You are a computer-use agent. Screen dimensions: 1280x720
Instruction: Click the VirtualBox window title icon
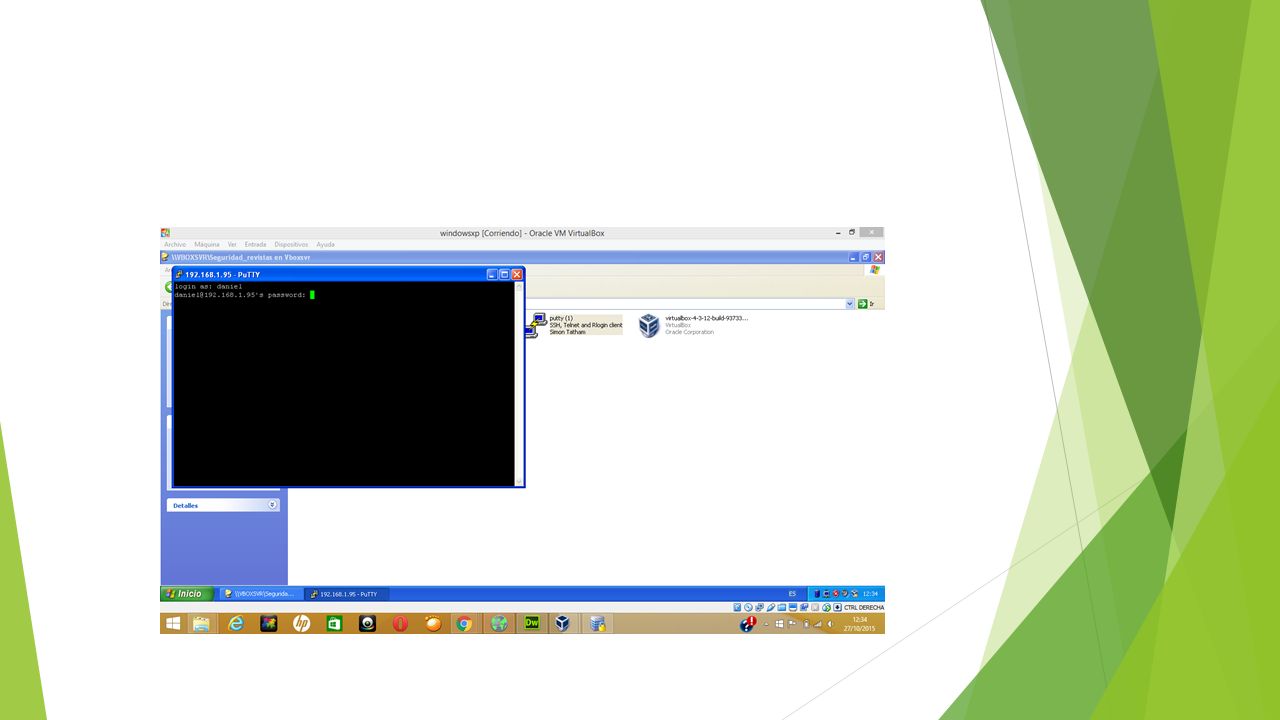165,233
